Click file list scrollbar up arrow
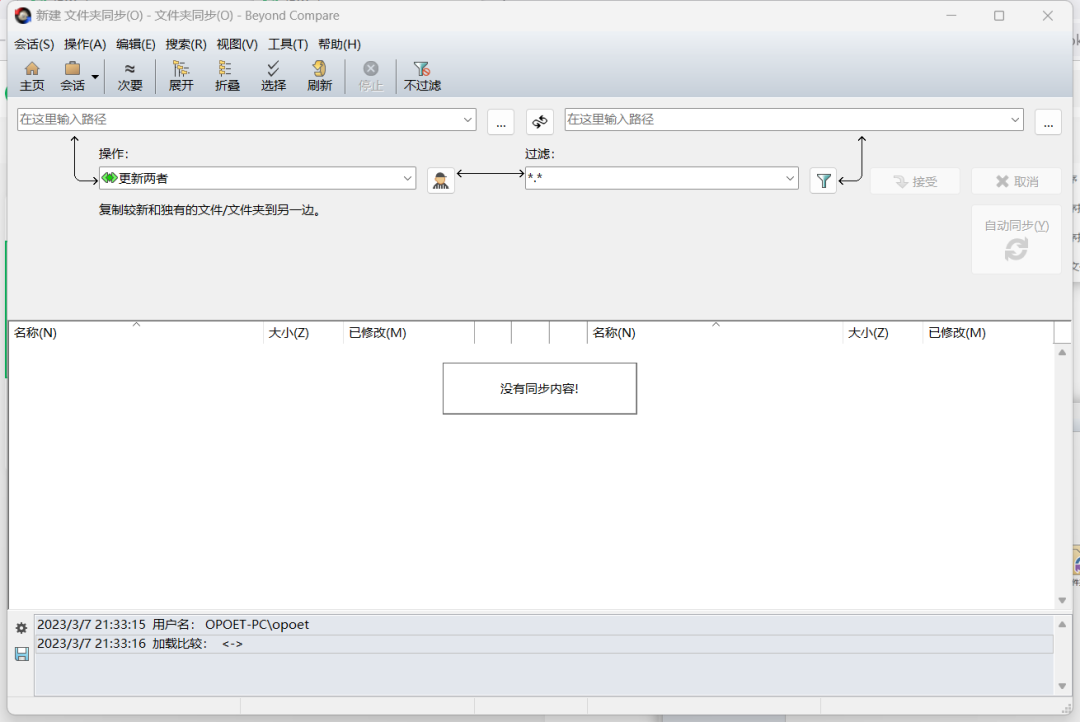Viewport: 1080px width, 722px height. (x=1062, y=352)
